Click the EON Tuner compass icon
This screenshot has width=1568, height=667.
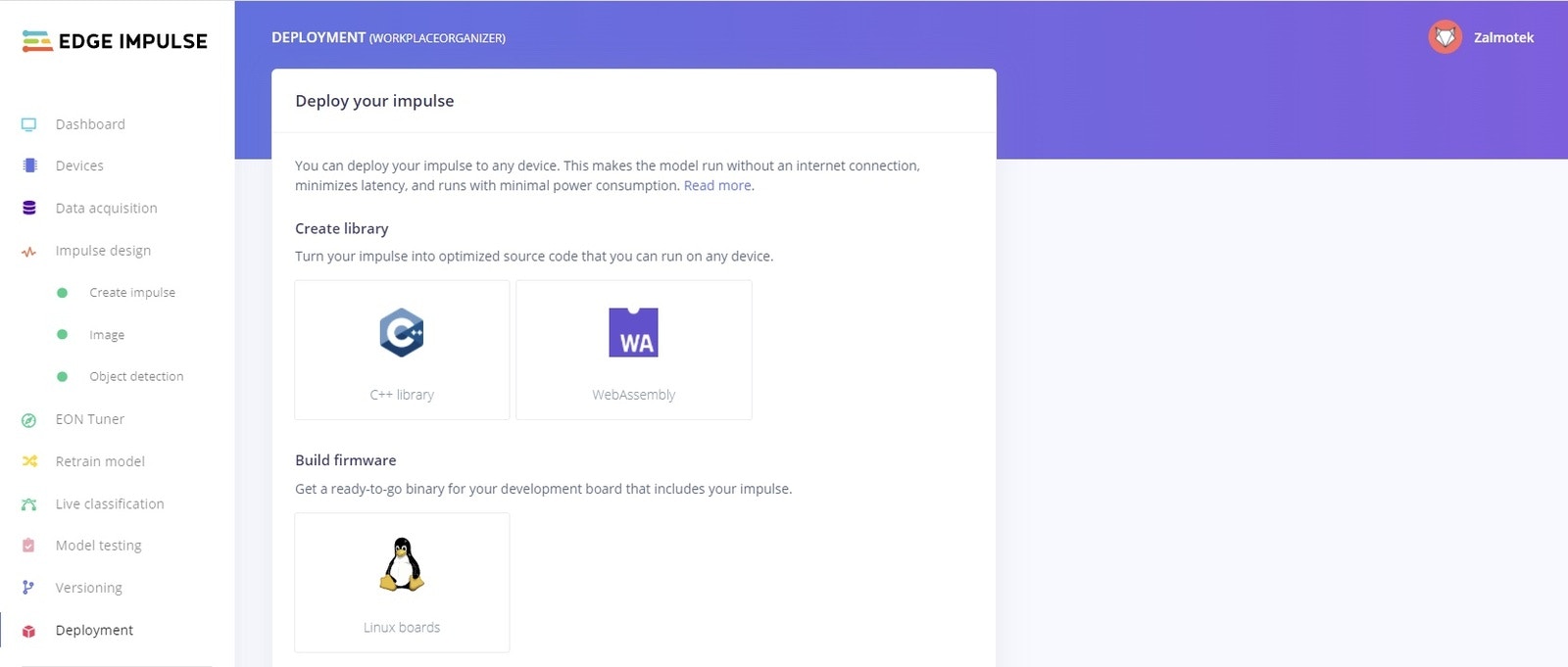click(28, 420)
